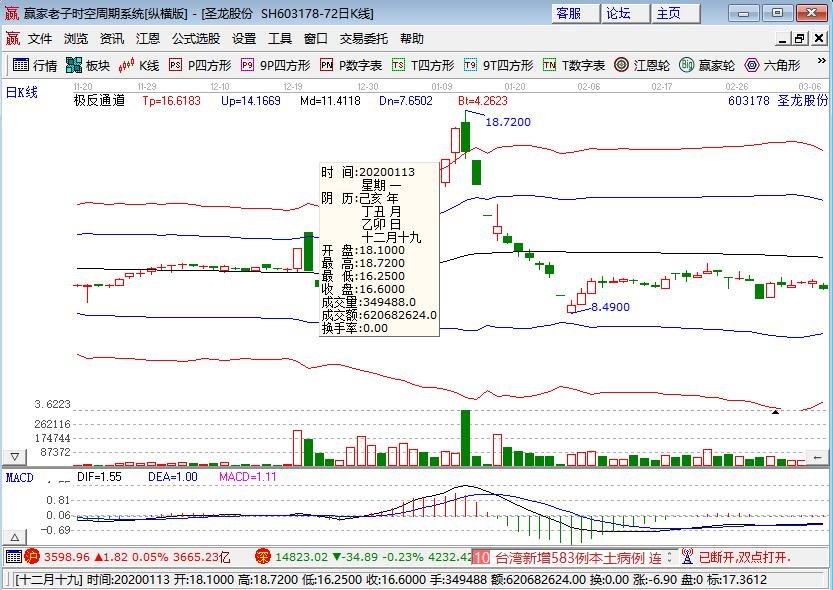Viewport: 833px width, 590px height.
Task: Open the 赢家轮 wheel tool
Action: [x=707, y=65]
